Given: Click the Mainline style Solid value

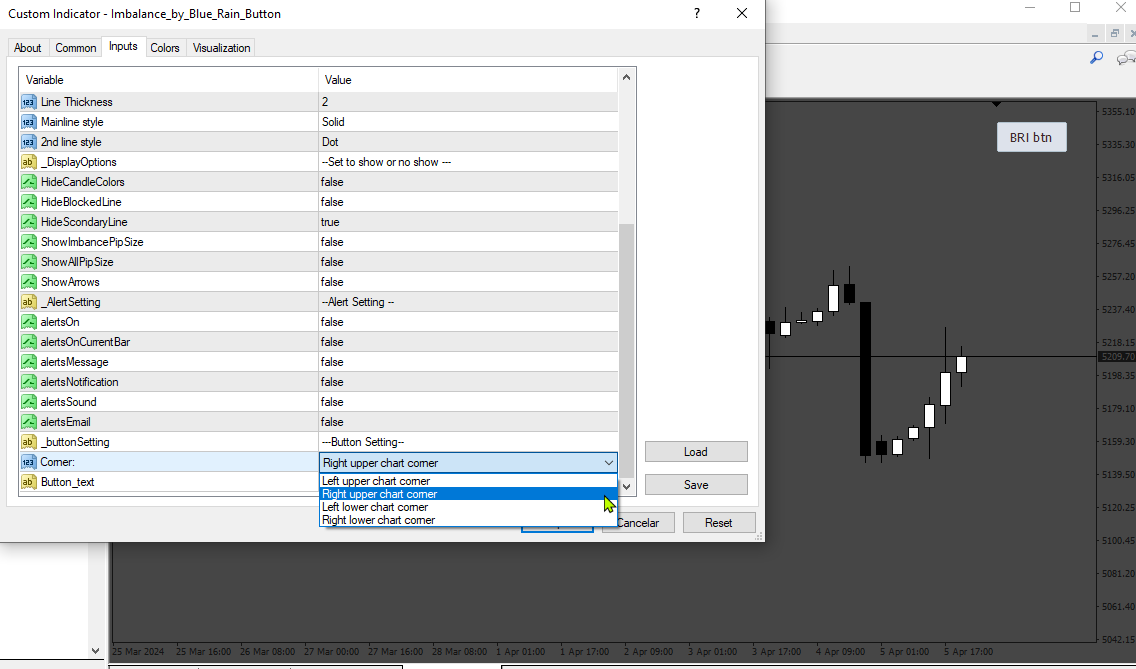Looking at the screenshot, I should [x=333, y=122].
